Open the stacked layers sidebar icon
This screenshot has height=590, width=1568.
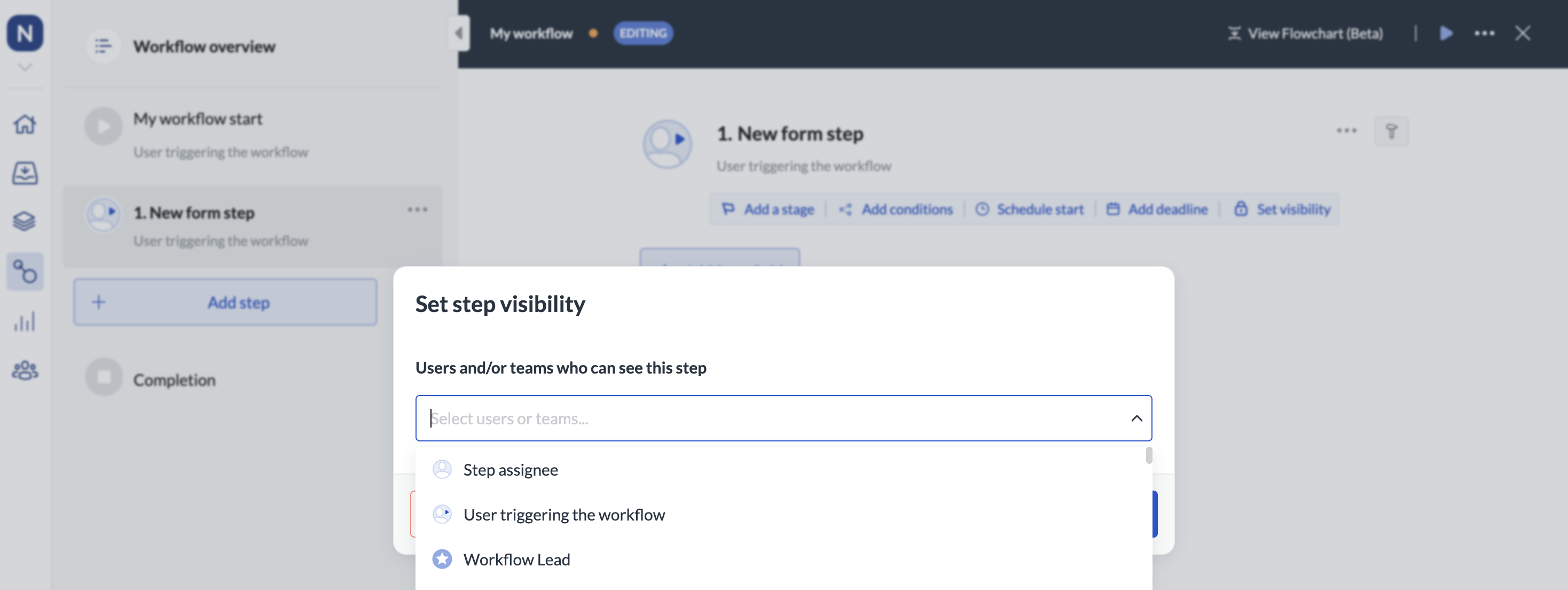point(25,222)
